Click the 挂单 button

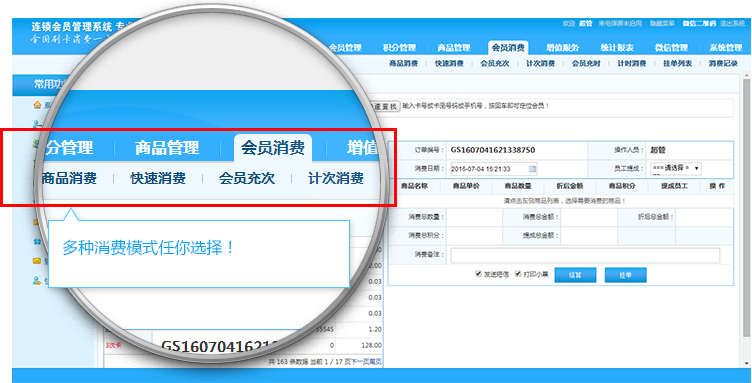tap(625, 275)
